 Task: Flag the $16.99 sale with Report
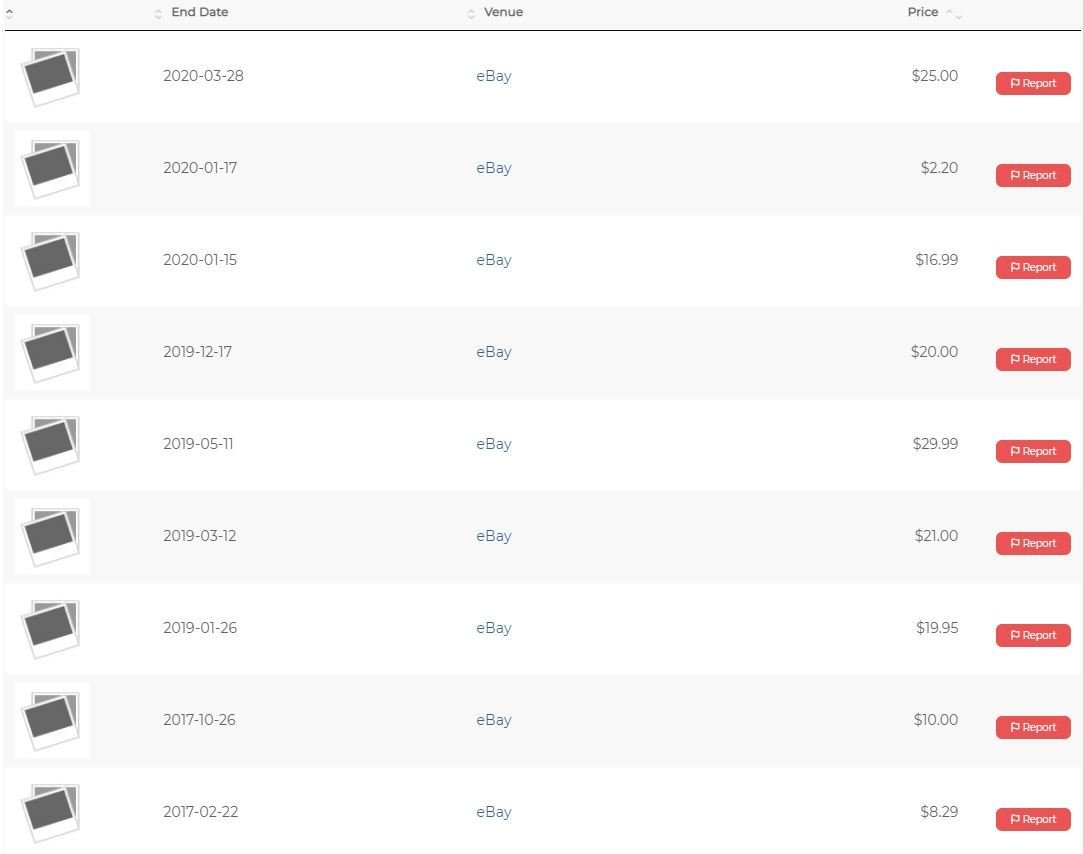point(1033,268)
